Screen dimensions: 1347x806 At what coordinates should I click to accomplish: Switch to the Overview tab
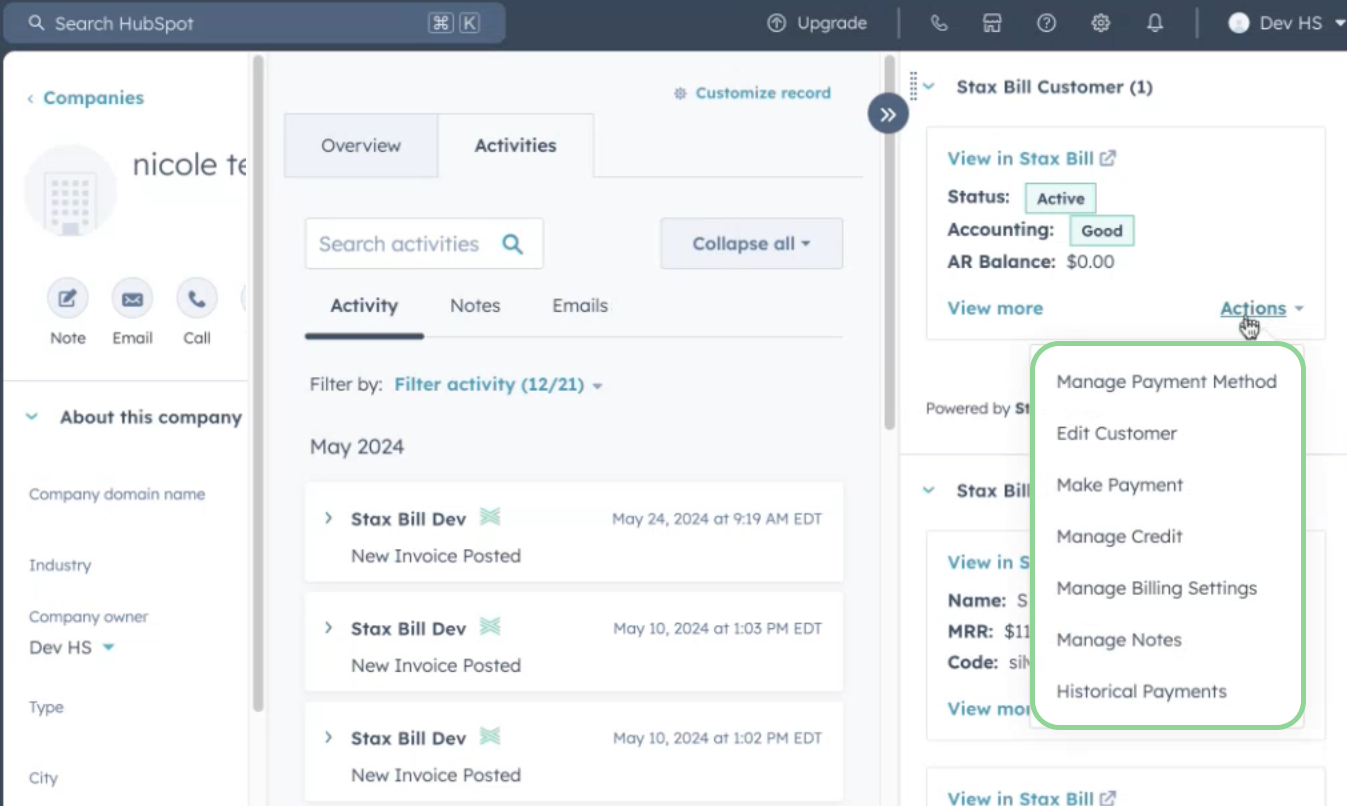[361, 146]
